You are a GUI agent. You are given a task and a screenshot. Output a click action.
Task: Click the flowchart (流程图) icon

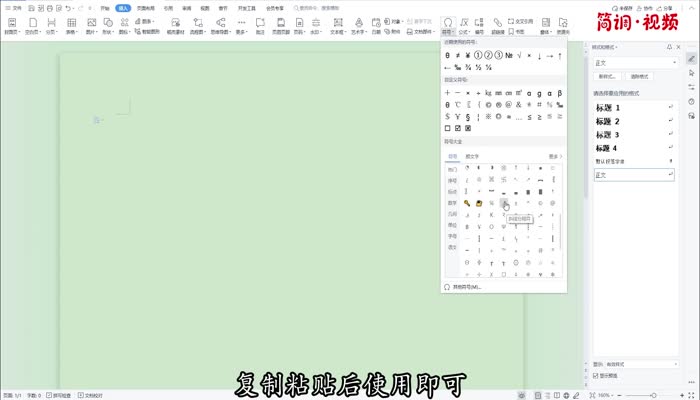pos(198,22)
